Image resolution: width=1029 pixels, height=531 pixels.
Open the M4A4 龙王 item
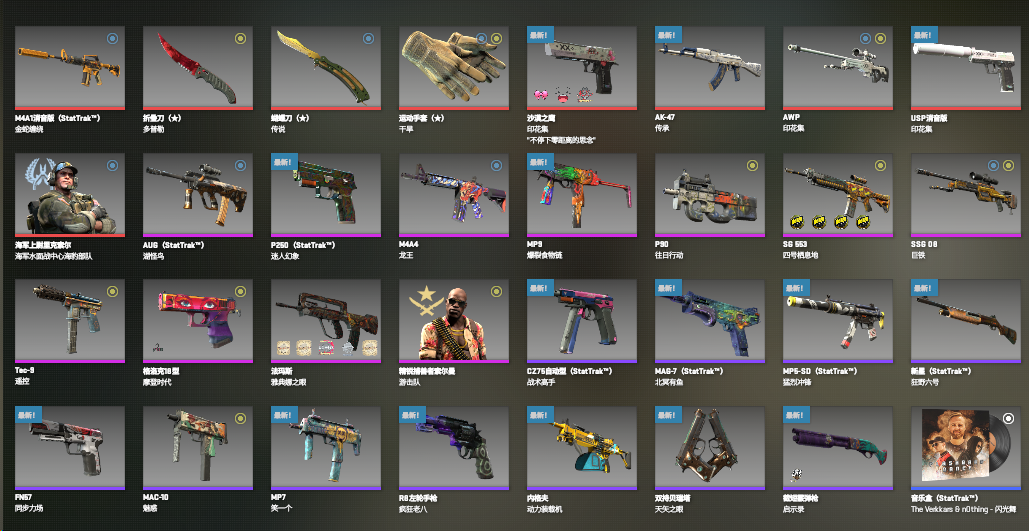[x=454, y=195]
